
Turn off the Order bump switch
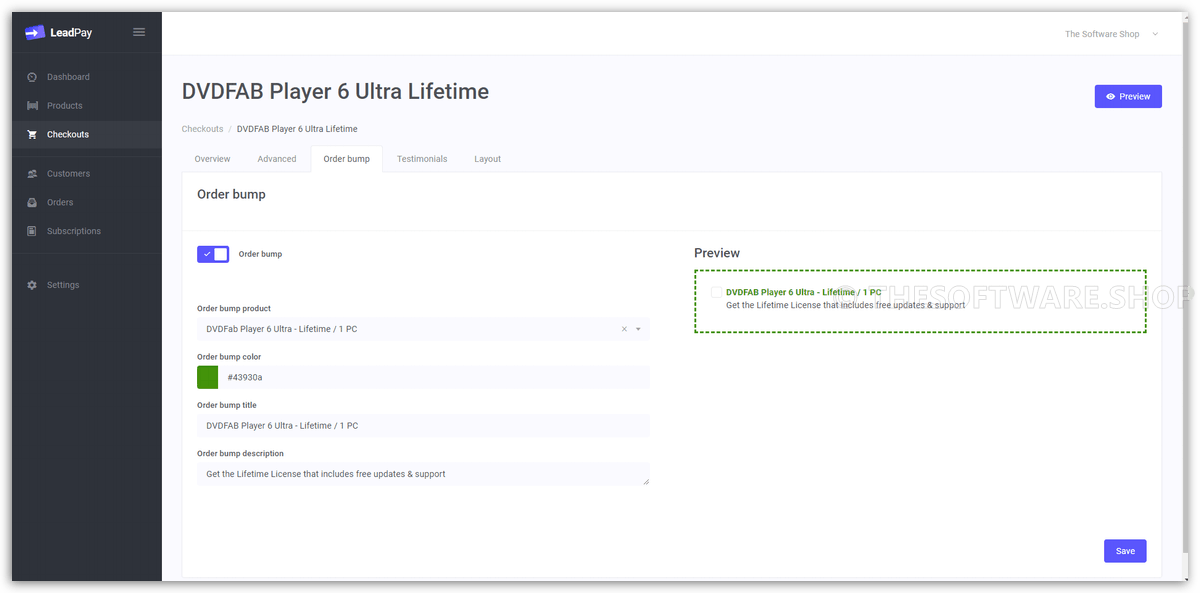pos(213,254)
